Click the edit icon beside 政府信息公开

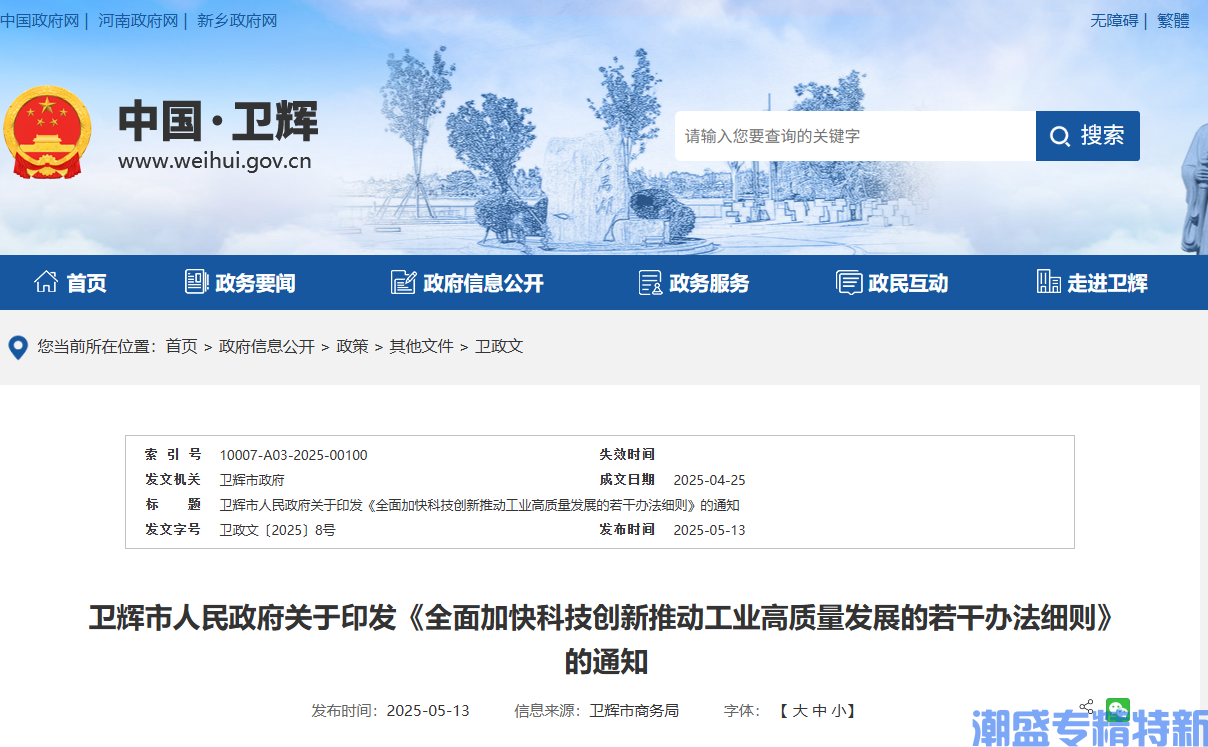tap(403, 282)
